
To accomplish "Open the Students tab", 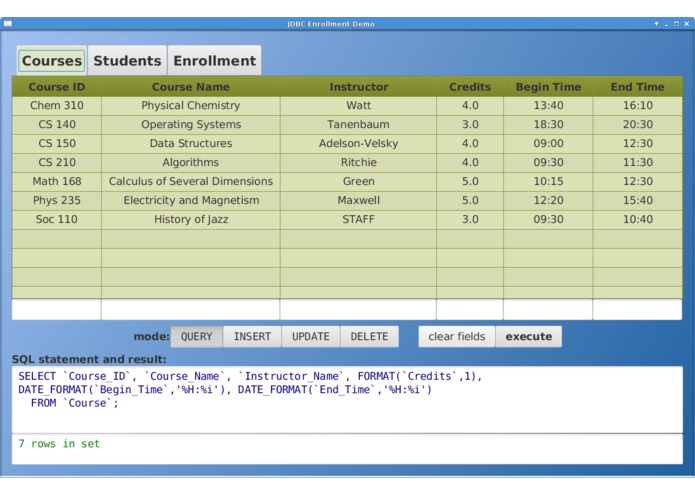I will point(127,60).
